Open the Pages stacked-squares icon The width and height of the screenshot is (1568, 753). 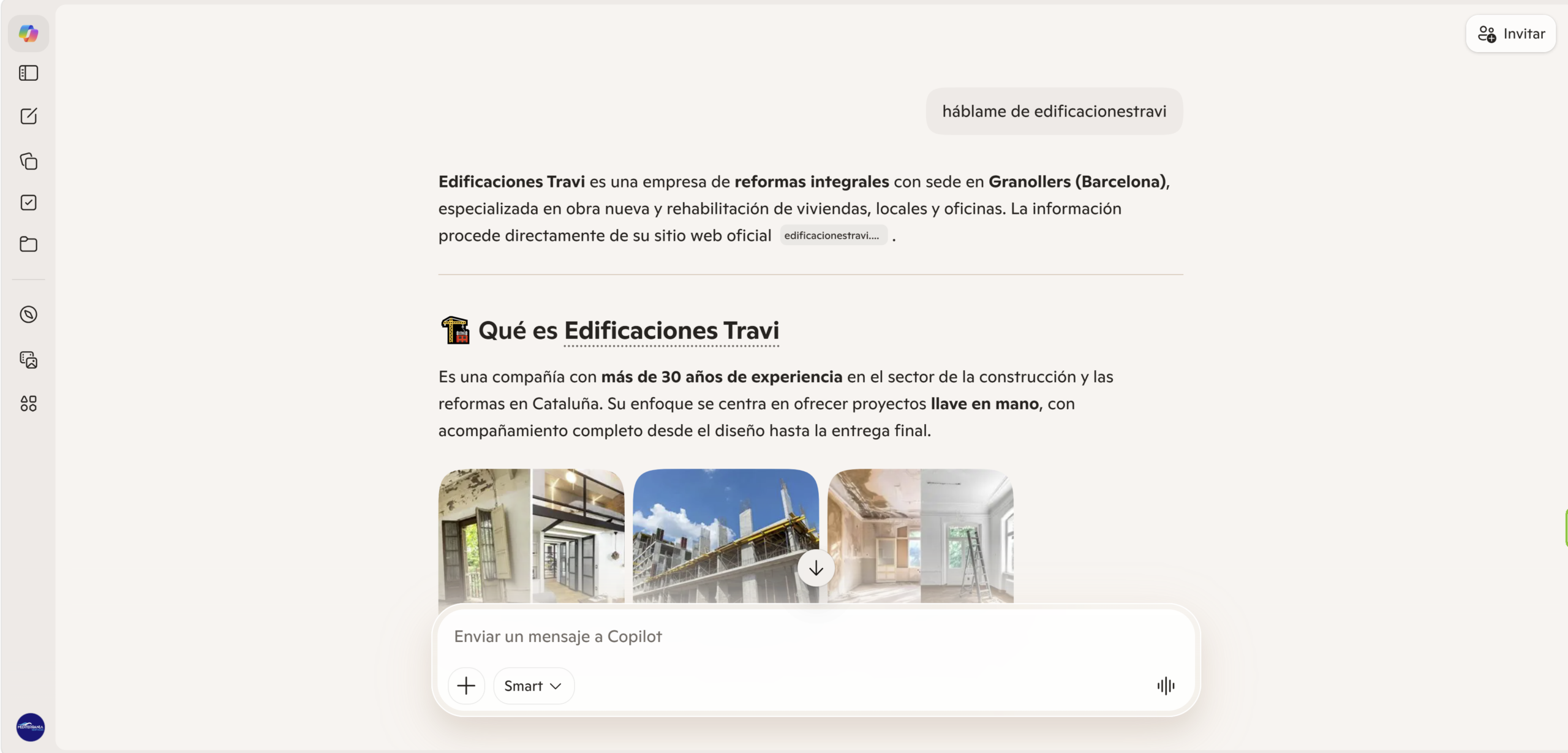pos(28,161)
